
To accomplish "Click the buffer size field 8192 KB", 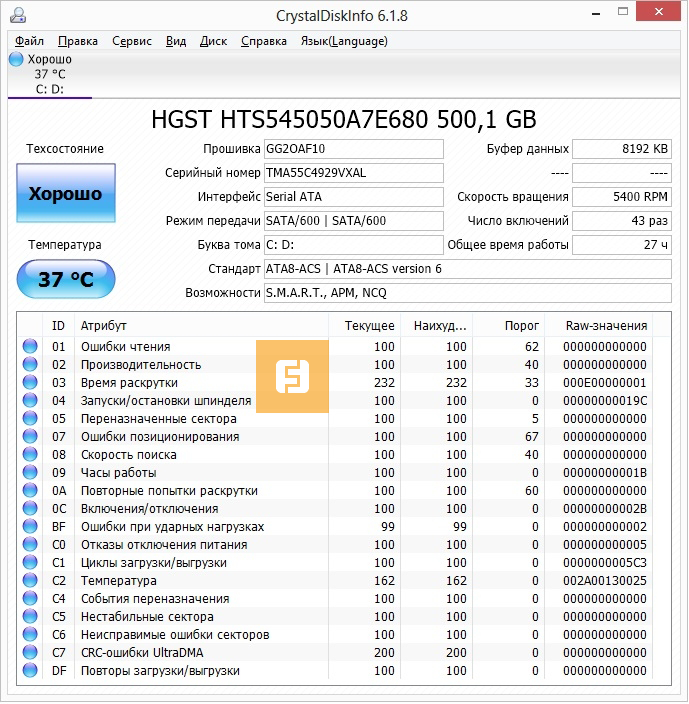I will tap(622, 149).
